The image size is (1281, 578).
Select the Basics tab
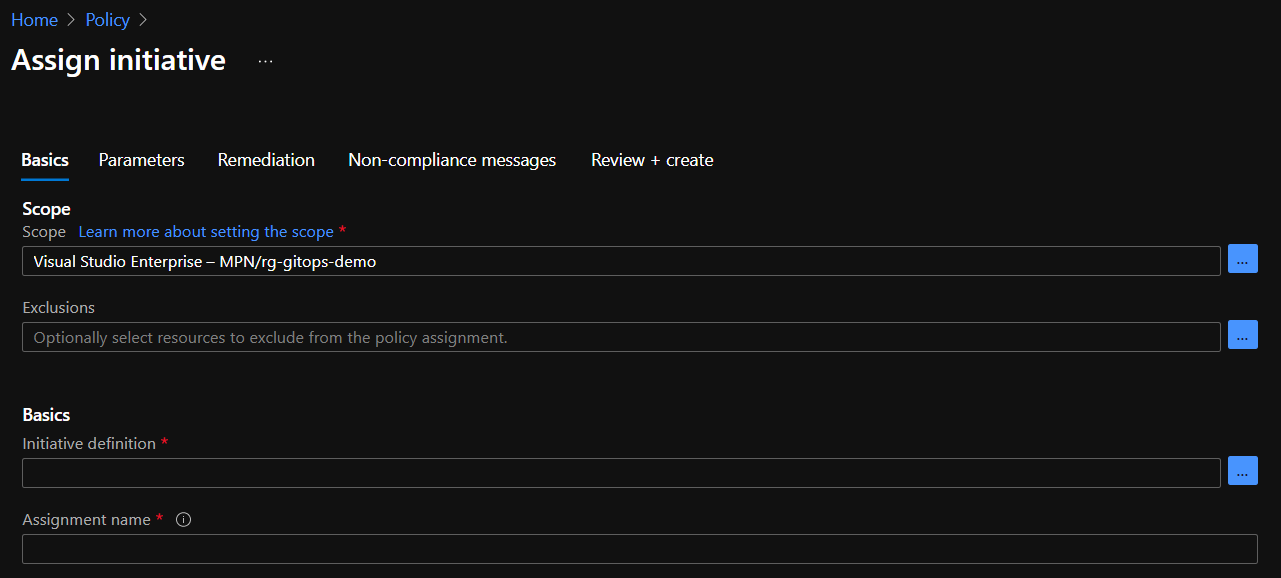(45, 160)
